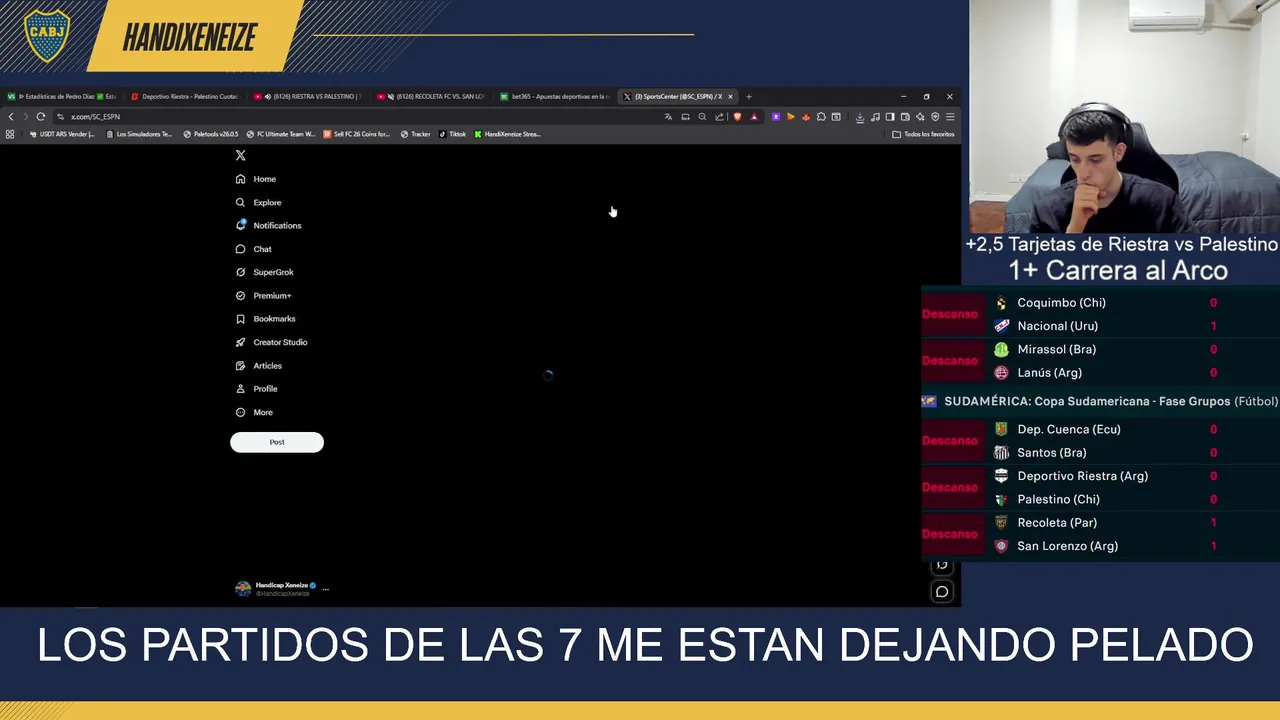
Task: Open Profile in X sidebar
Action: coord(256,389)
